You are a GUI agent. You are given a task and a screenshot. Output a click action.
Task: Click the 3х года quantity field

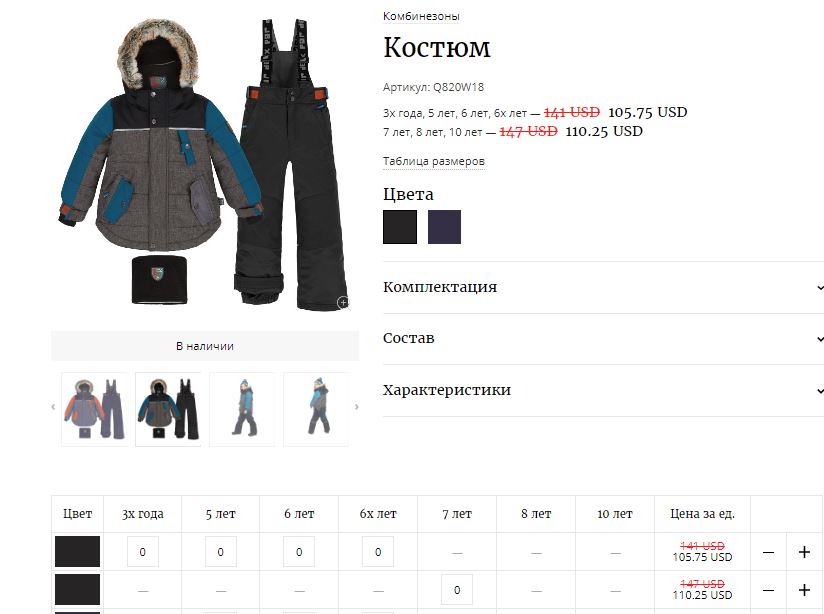coord(142,552)
